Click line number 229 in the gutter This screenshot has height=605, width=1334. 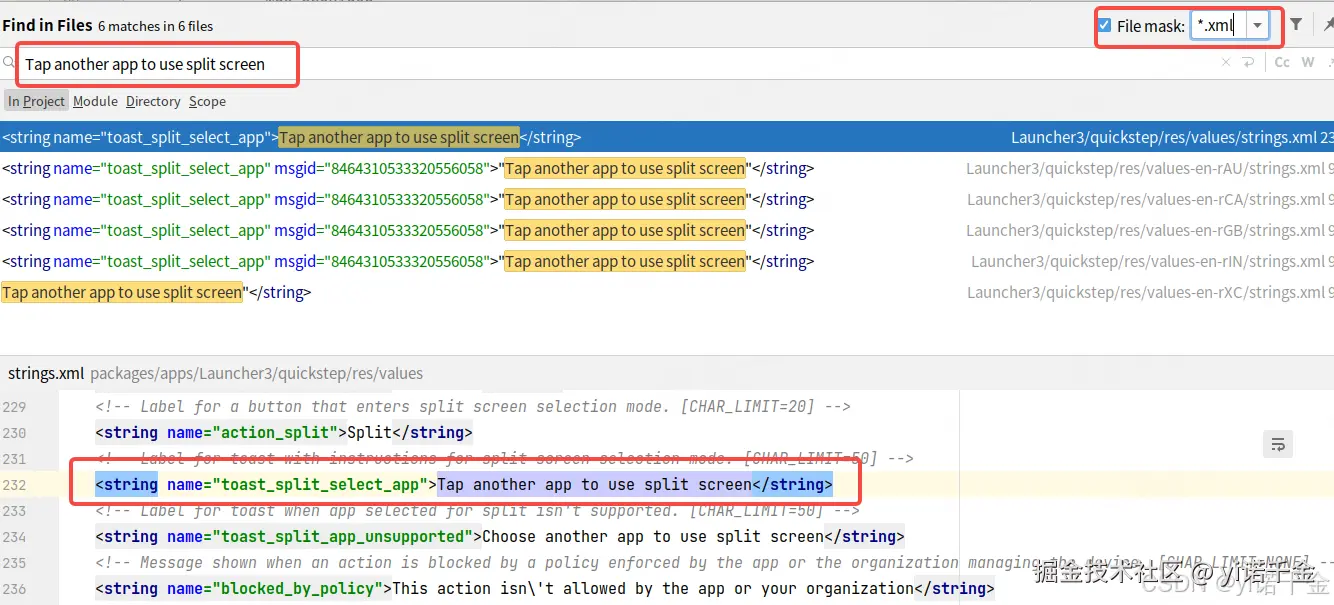click(14, 406)
